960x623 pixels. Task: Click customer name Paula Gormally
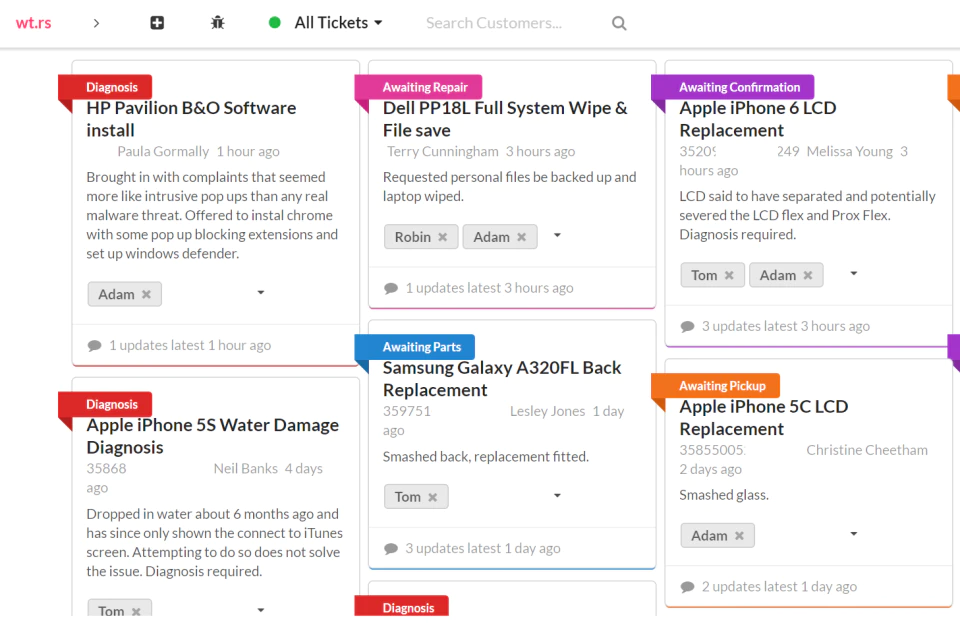coord(163,151)
